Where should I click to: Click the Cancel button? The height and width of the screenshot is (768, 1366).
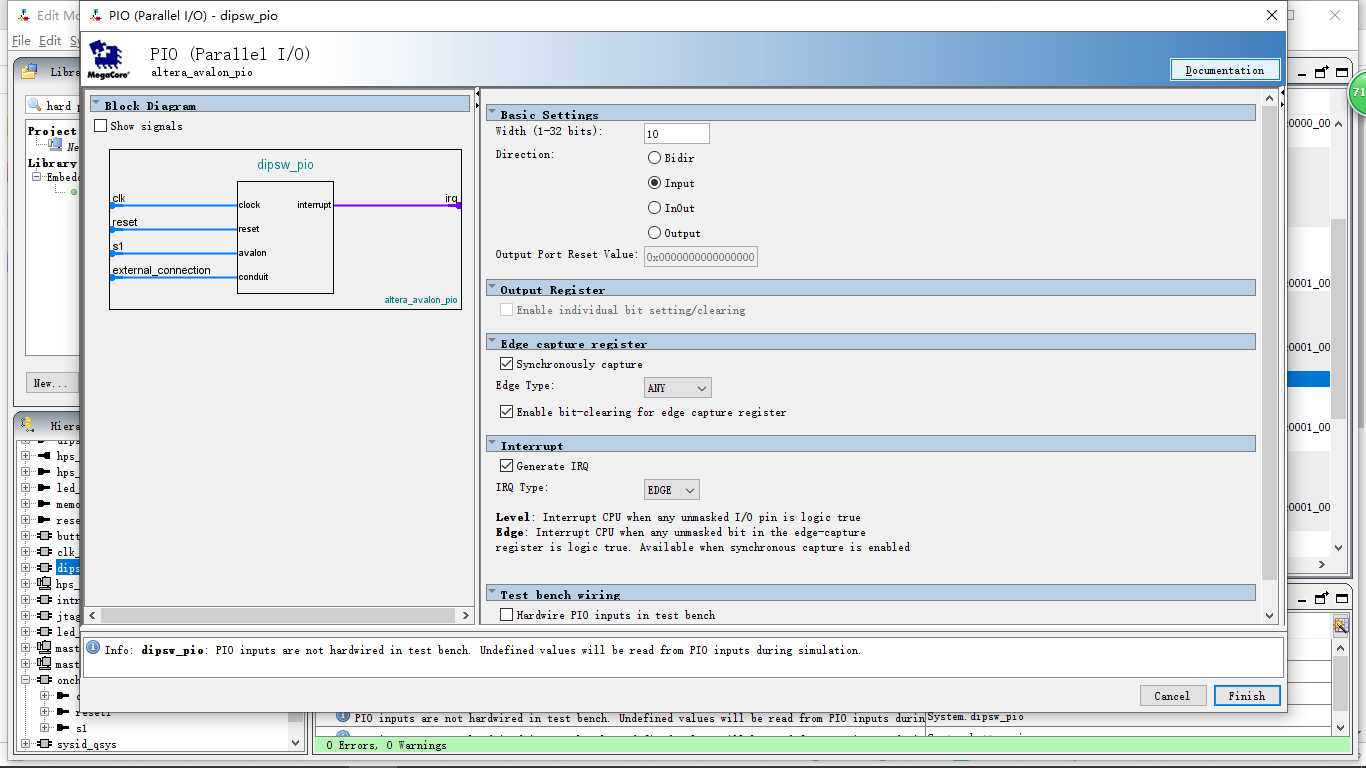[1172, 696]
